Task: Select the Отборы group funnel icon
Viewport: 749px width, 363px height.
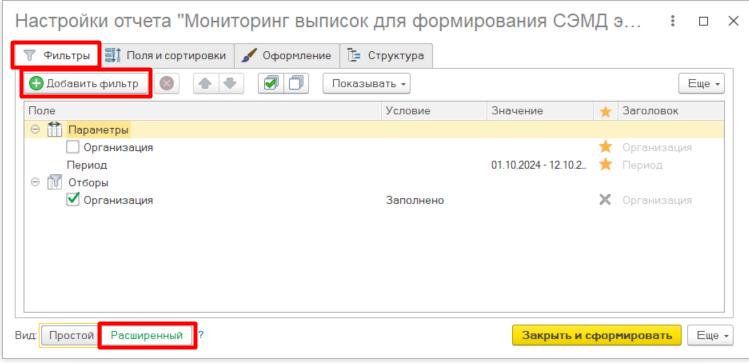Action: tap(55, 182)
